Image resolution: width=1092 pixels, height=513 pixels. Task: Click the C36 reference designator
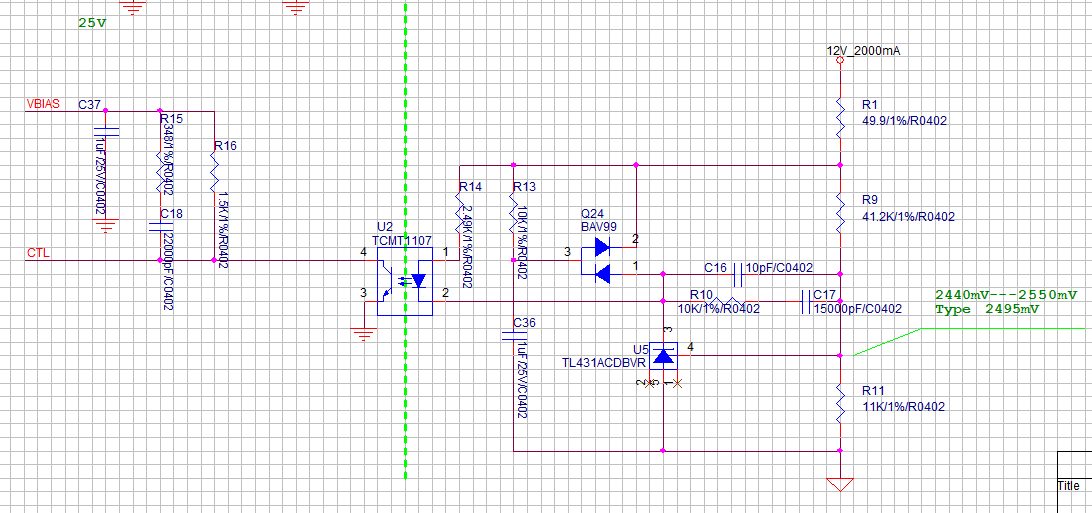click(524, 322)
